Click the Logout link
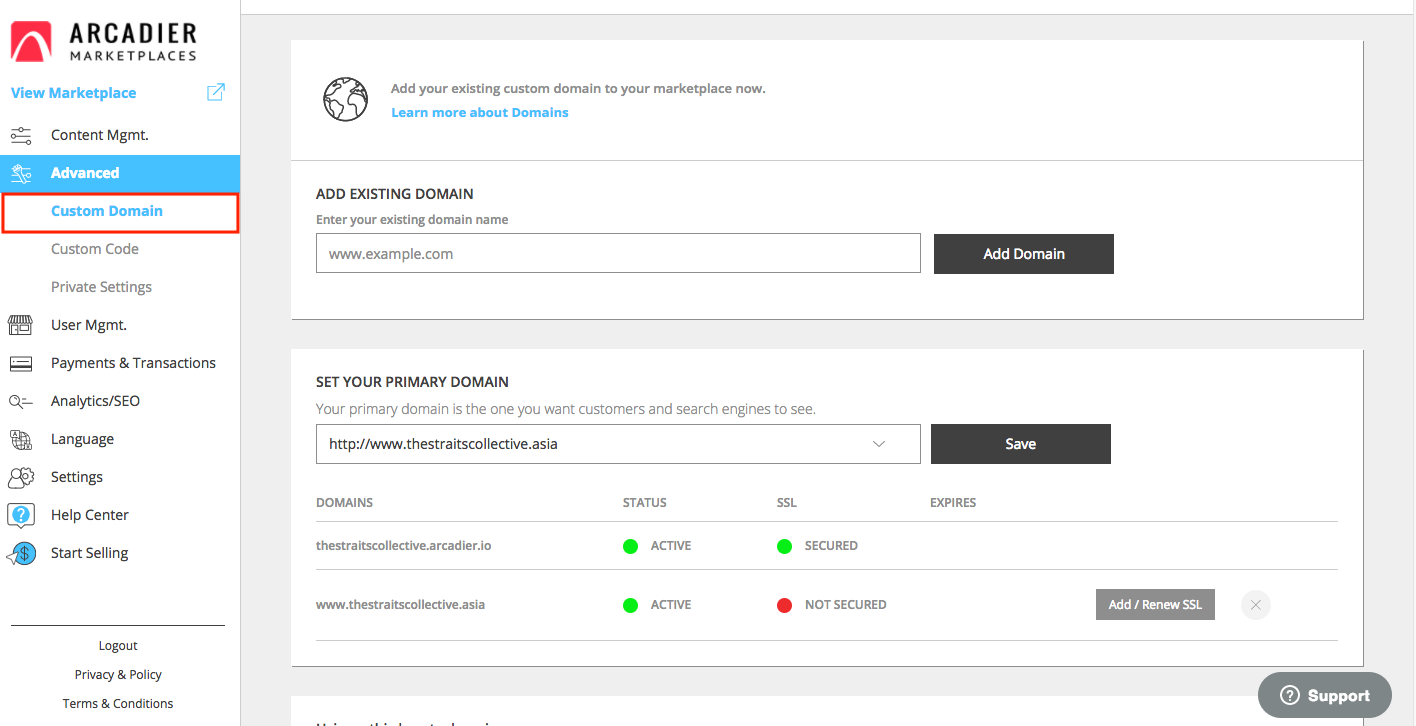Screen dimensions: 1416x726 (118, 646)
